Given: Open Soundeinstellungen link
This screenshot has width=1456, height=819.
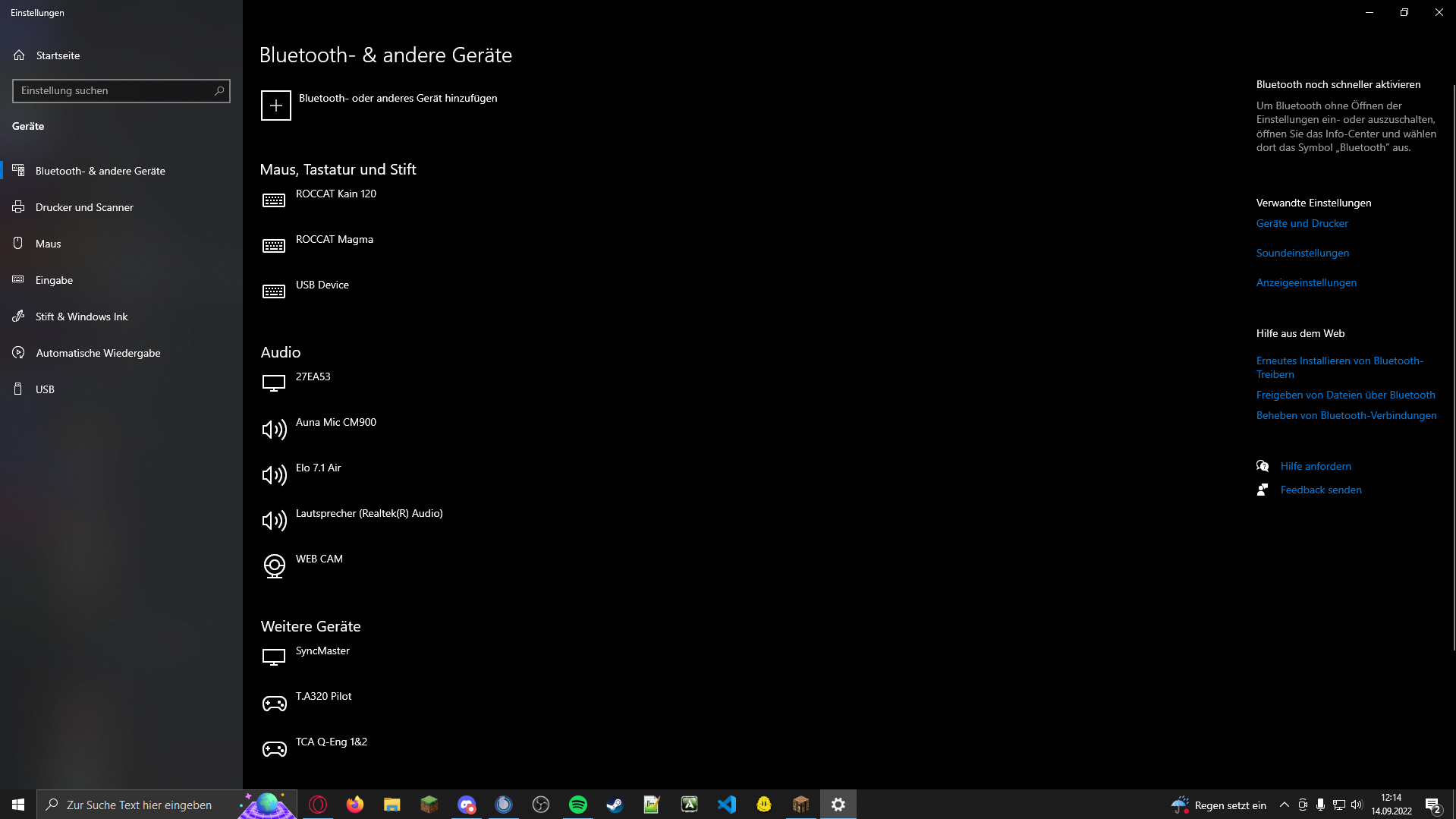Looking at the screenshot, I should click(1303, 253).
